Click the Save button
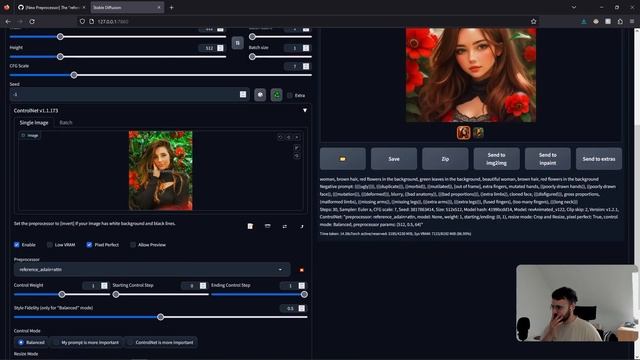Viewport: 640px width, 360px height. (394, 159)
